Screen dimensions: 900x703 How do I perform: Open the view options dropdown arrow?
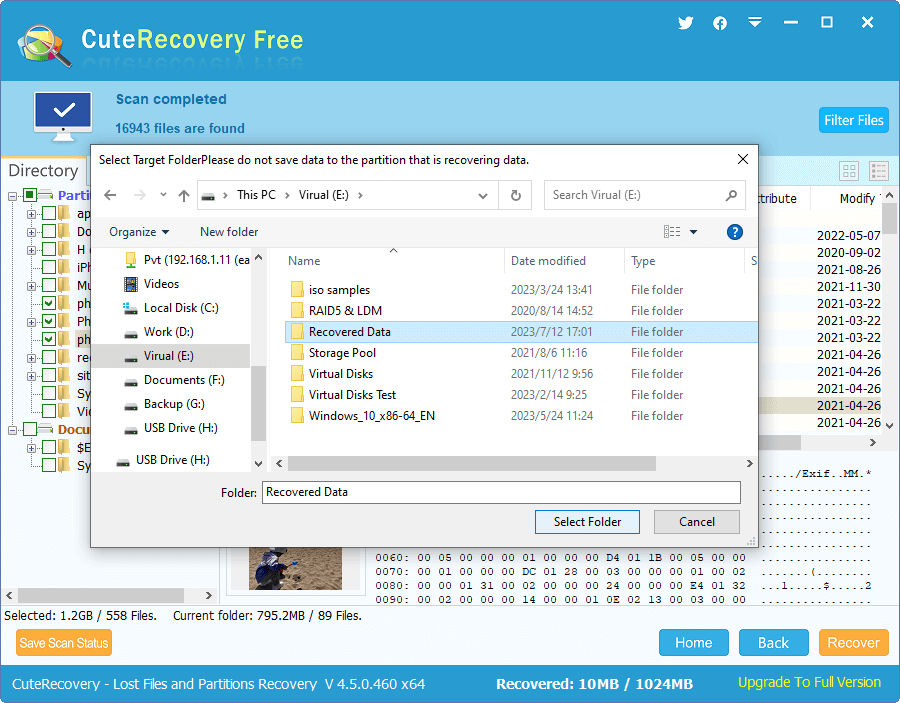coord(694,232)
